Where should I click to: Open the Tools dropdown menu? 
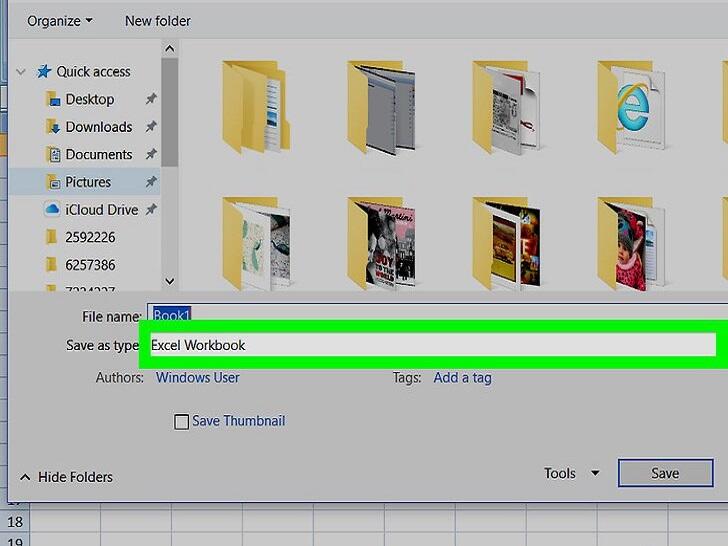[x=572, y=473]
